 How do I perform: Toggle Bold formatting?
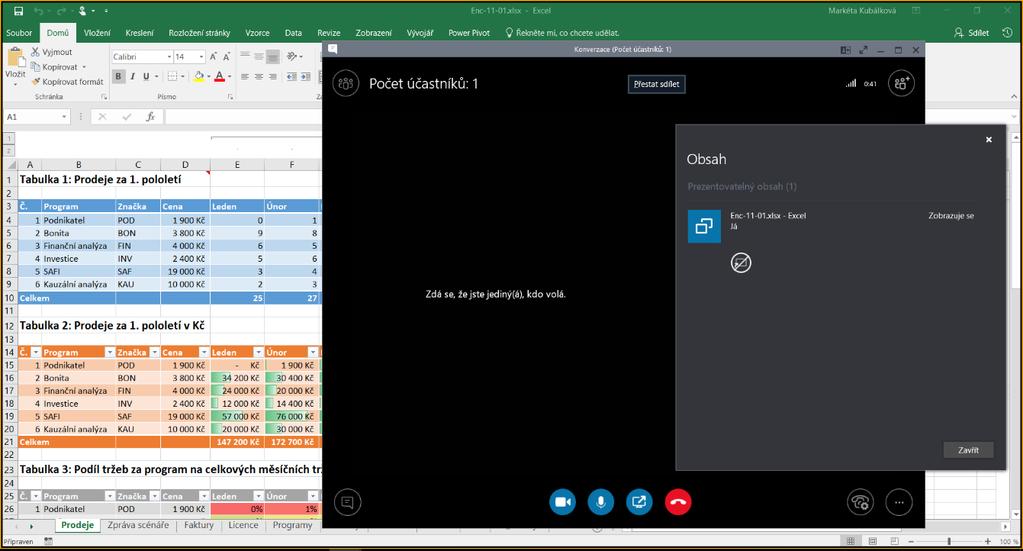[x=118, y=76]
